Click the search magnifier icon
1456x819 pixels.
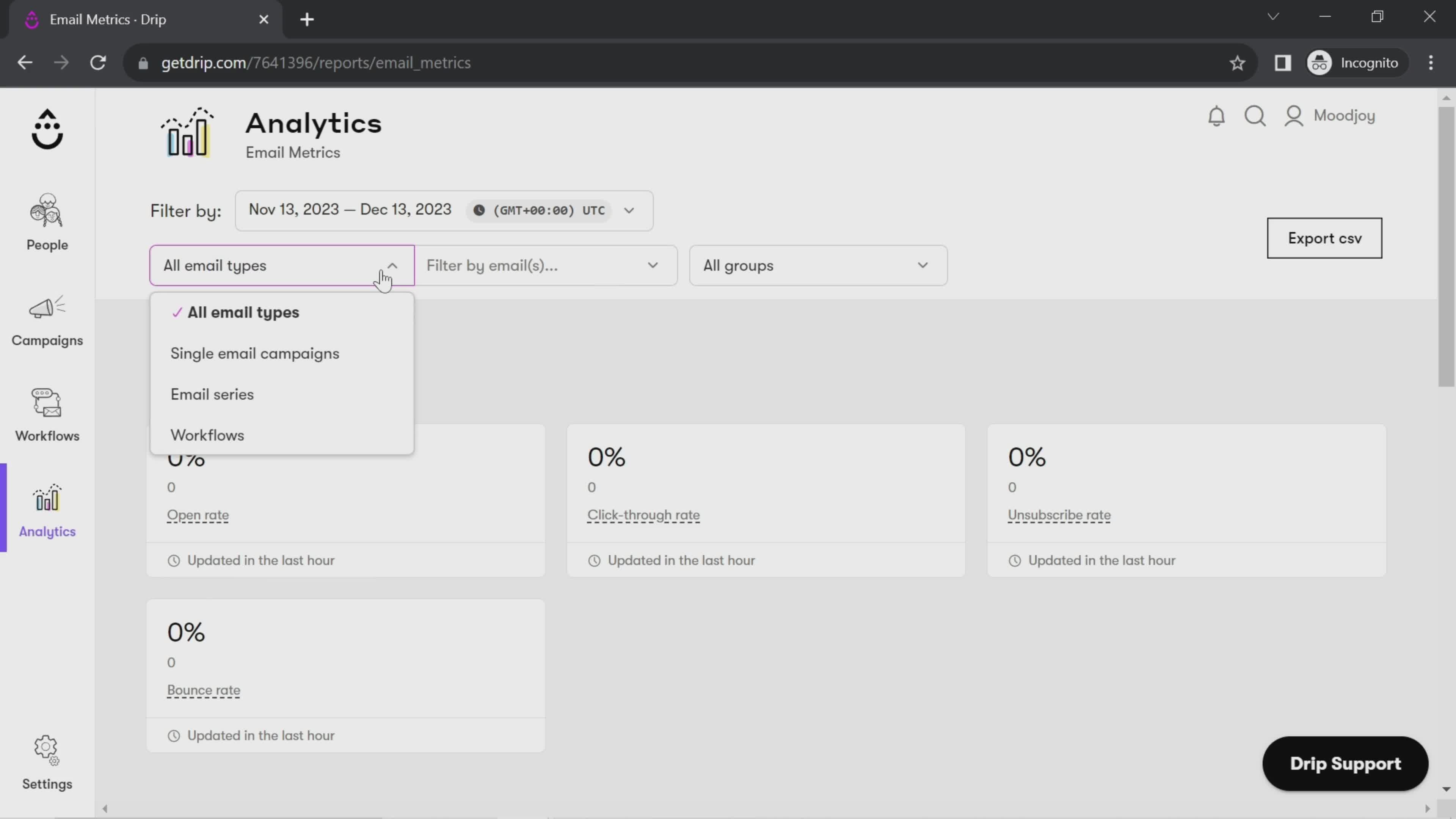tap(1255, 116)
